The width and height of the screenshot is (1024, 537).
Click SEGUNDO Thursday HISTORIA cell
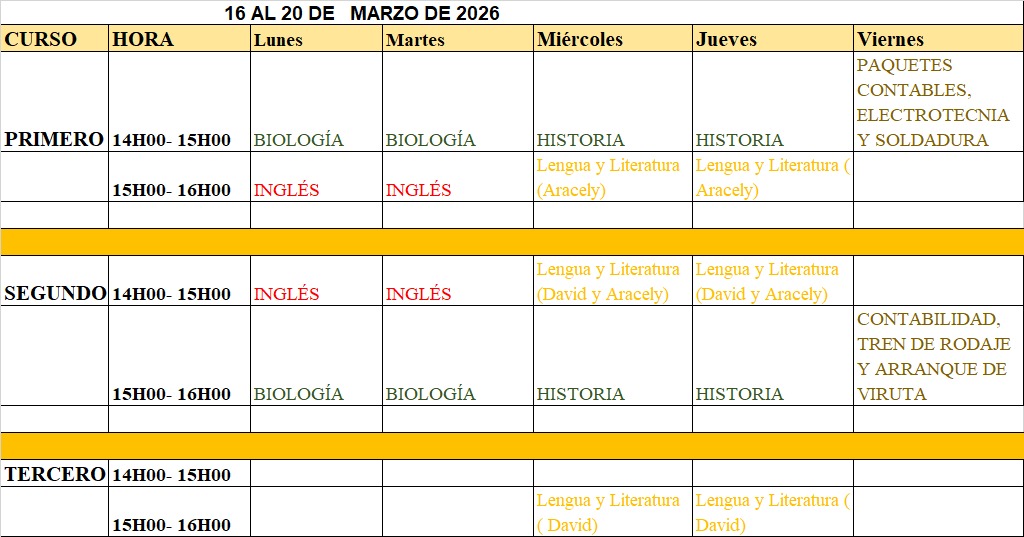click(x=739, y=394)
